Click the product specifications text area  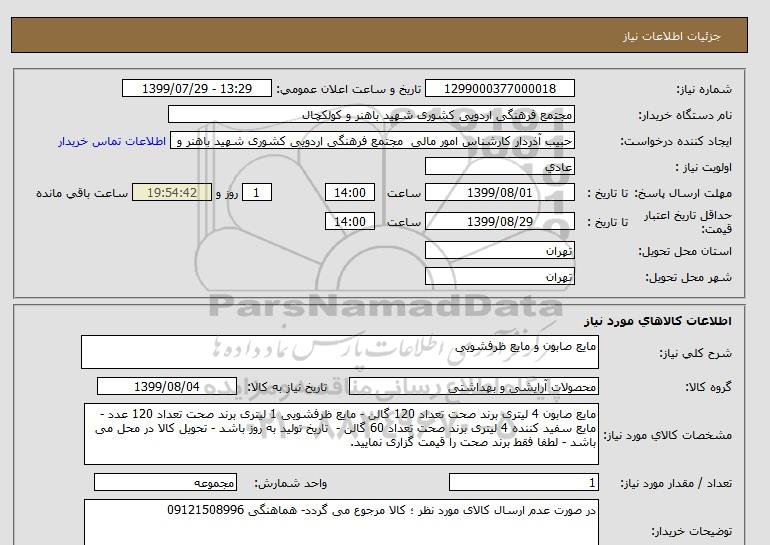tap(341, 434)
